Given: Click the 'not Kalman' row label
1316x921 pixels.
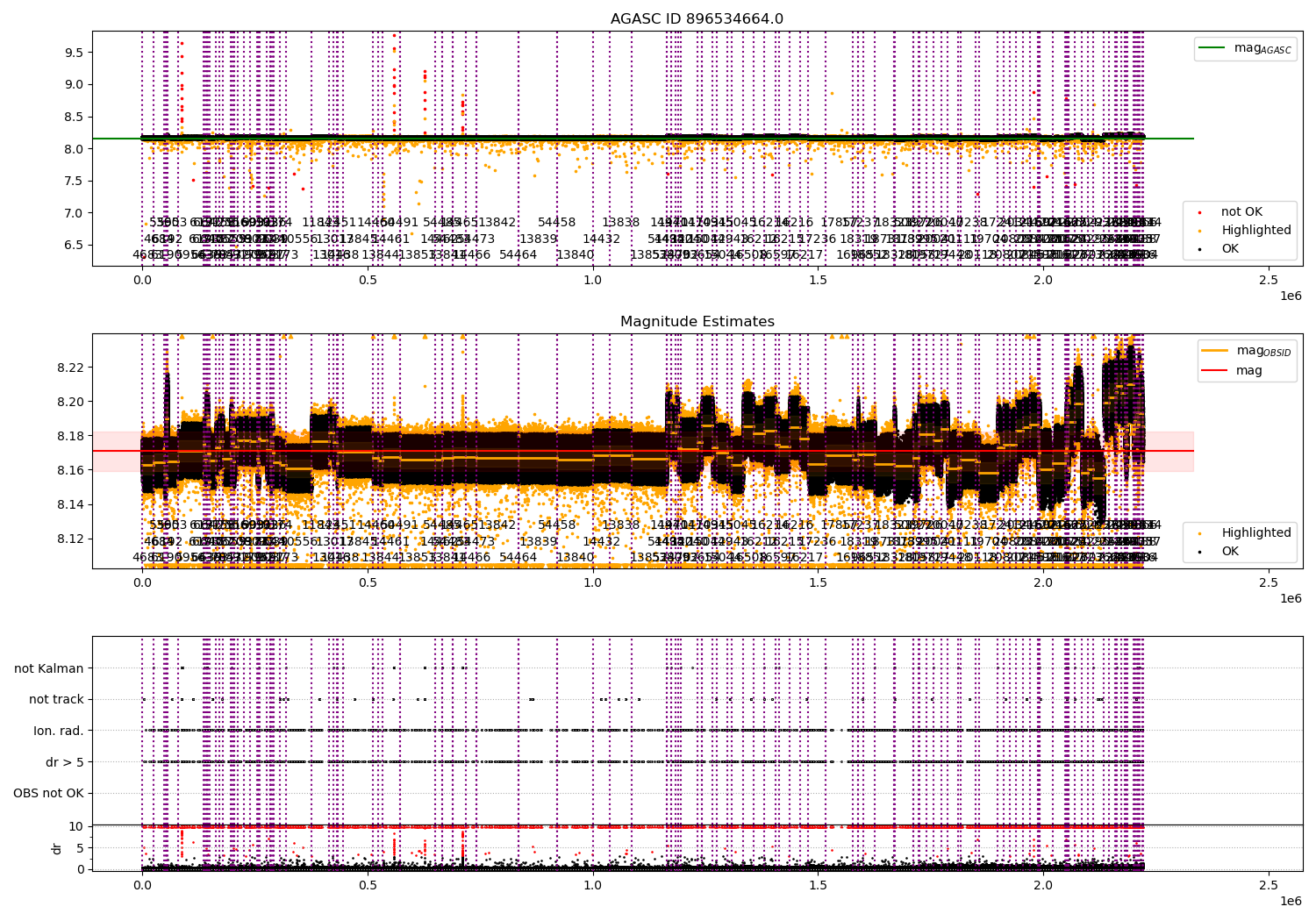Looking at the screenshot, I should pos(49,668).
